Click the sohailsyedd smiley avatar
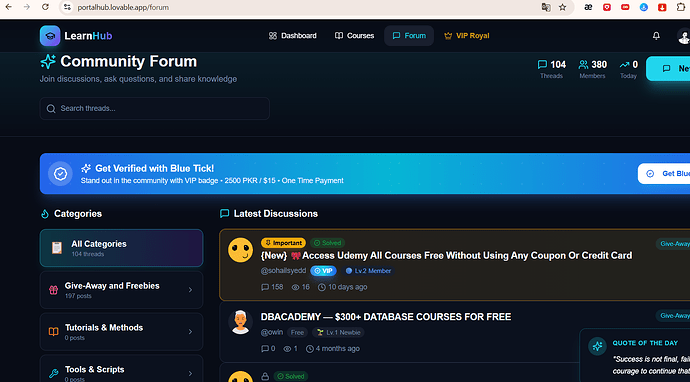This screenshot has height=382, width=690. (240, 250)
